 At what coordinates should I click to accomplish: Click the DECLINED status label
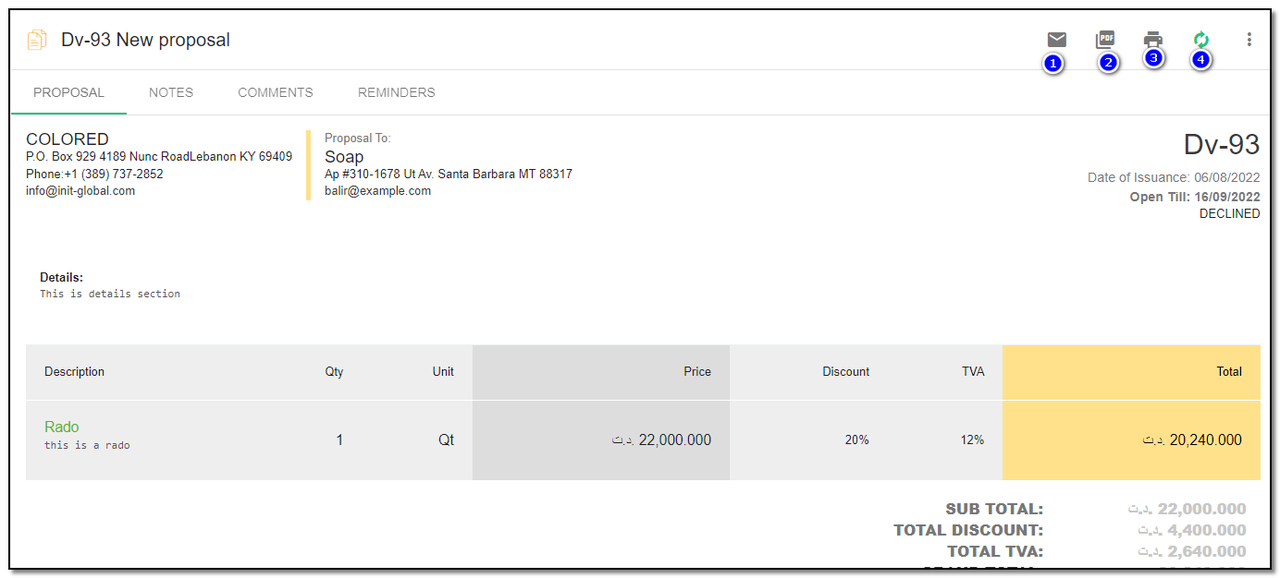click(1229, 214)
